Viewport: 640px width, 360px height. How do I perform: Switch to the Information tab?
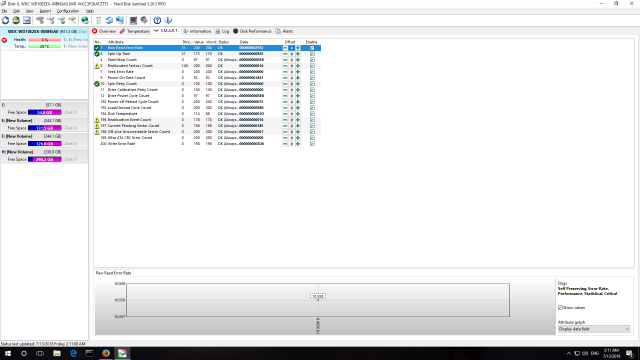(x=197, y=31)
